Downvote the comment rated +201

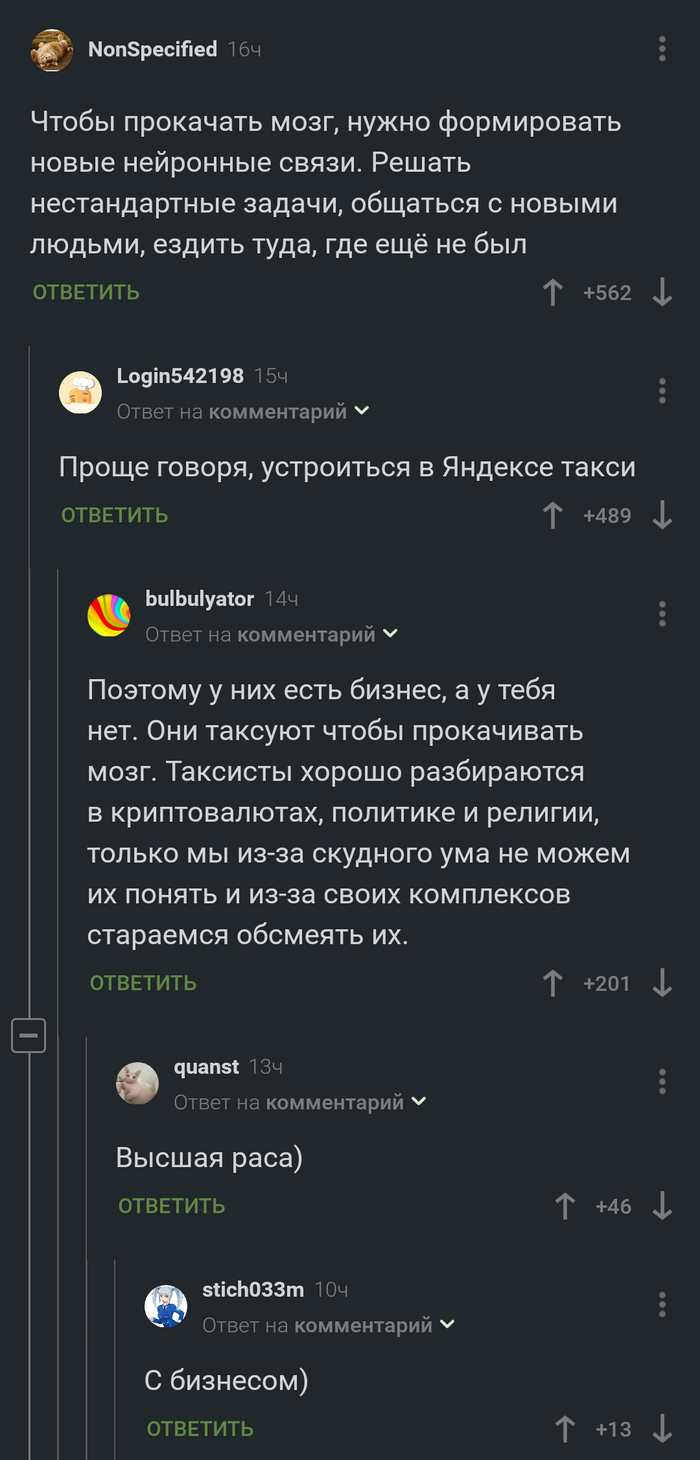click(662, 983)
